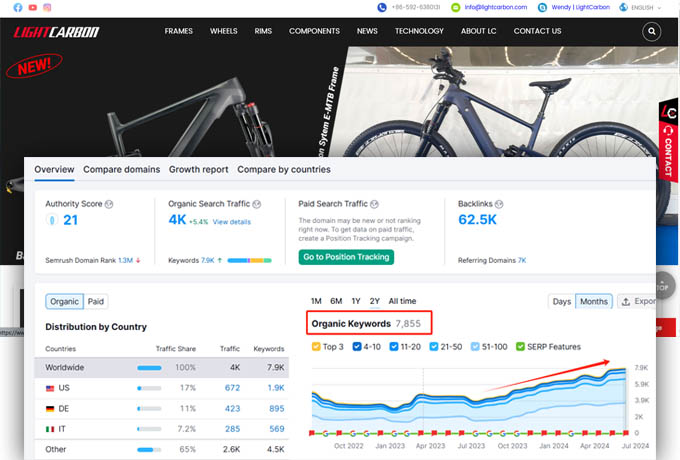Click the globe language icon
The image size is (680, 460).
(x=623, y=7)
